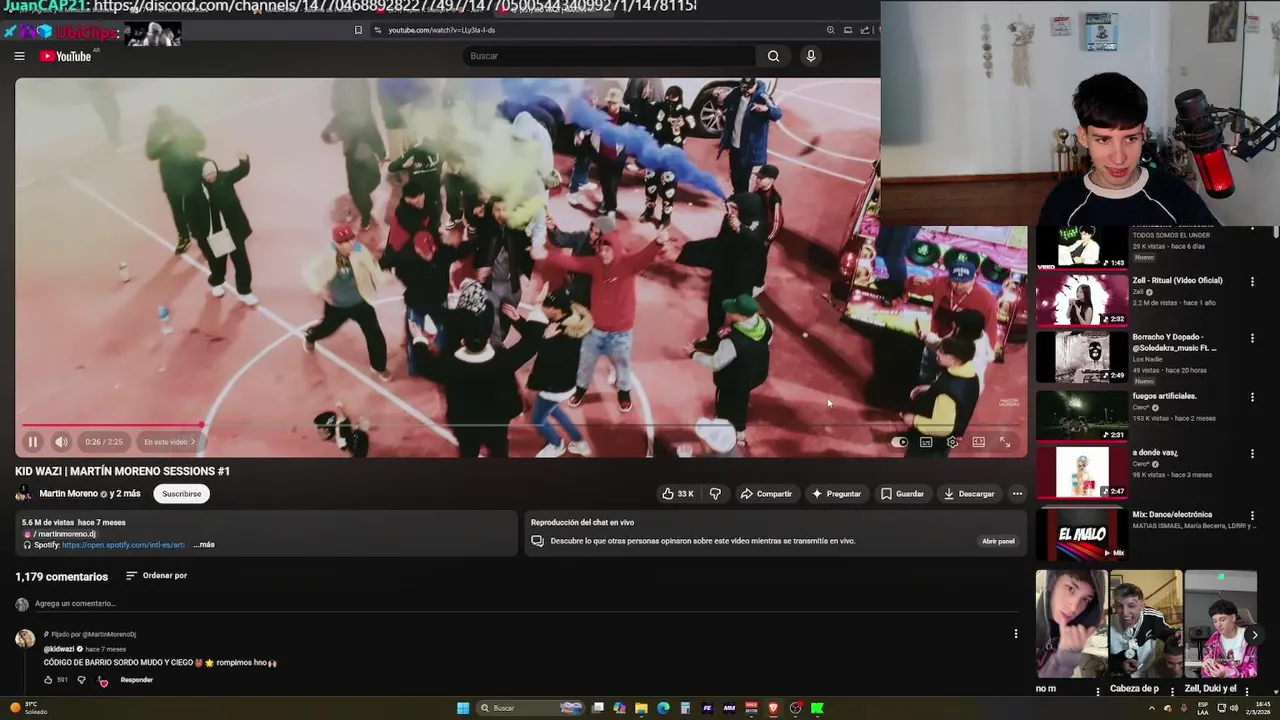Screen dimensions: 1280x720
Task: Open the 'Mix: Dance/electrónica' playlist thumbnail
Action: pos(1082,533)
